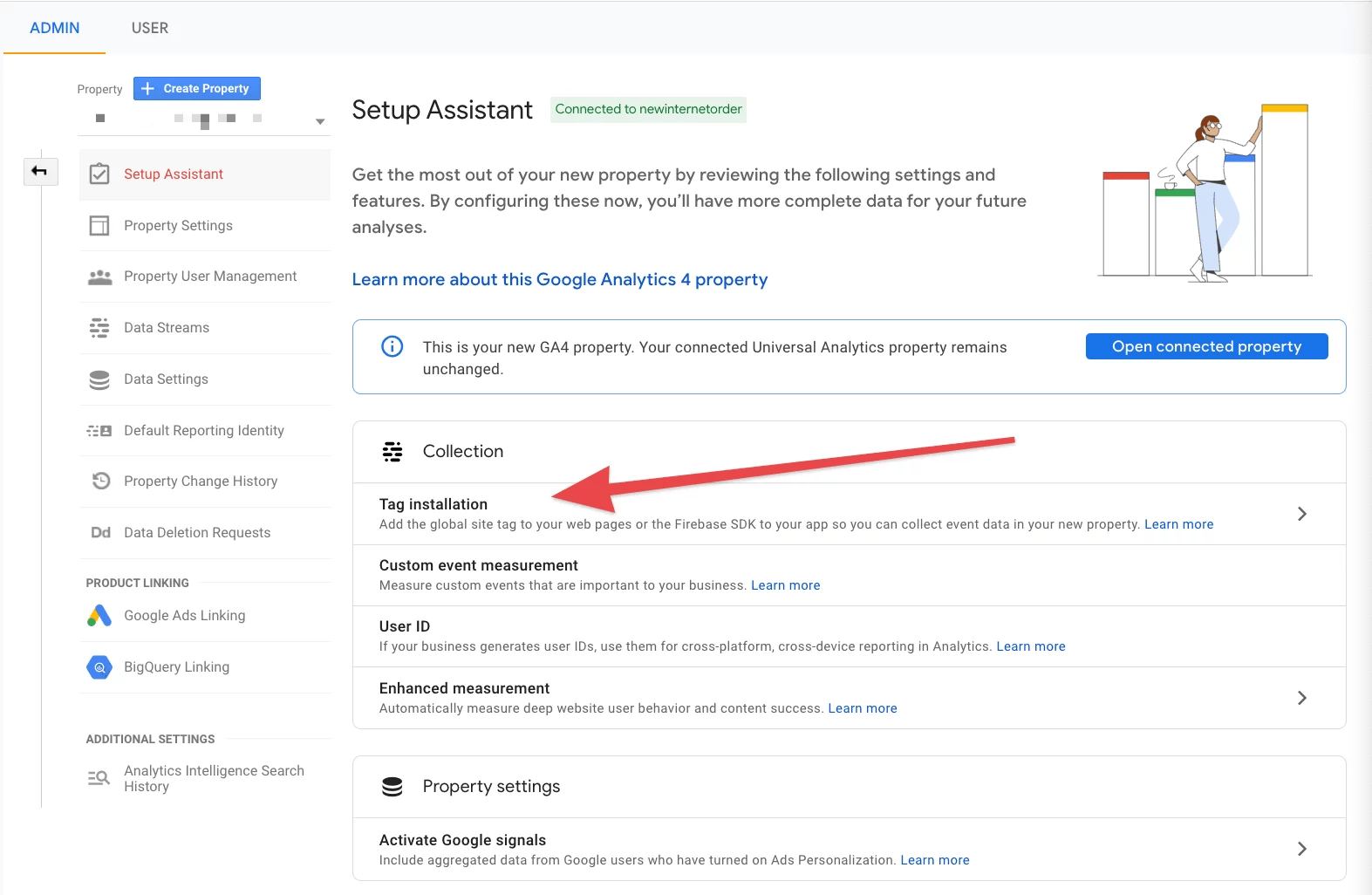Click the info icon in GA4 notice
The image size is (1372, 895).
[x=392, y=346]
